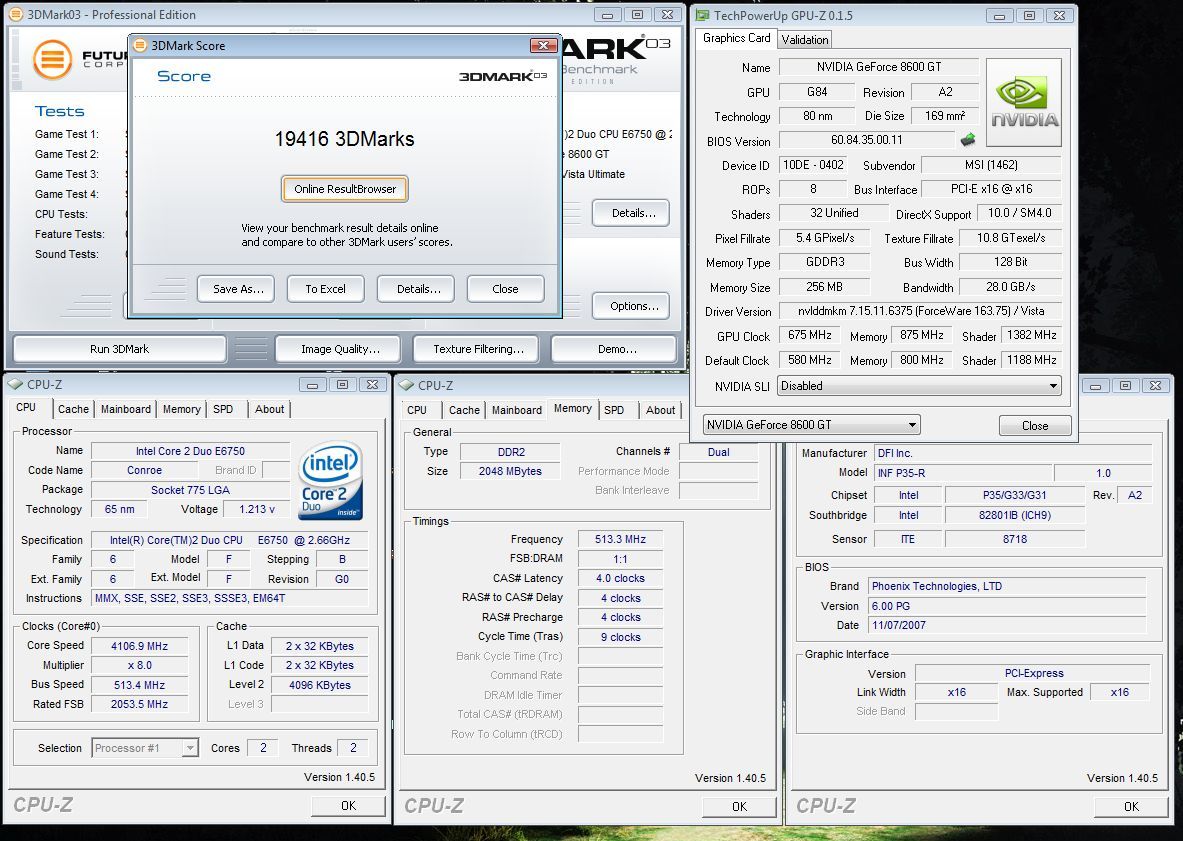Open the Mainboard tab in middle CPU-Z
The width and height of the screenshot is (1183, 841).
[x=517, y=410]
